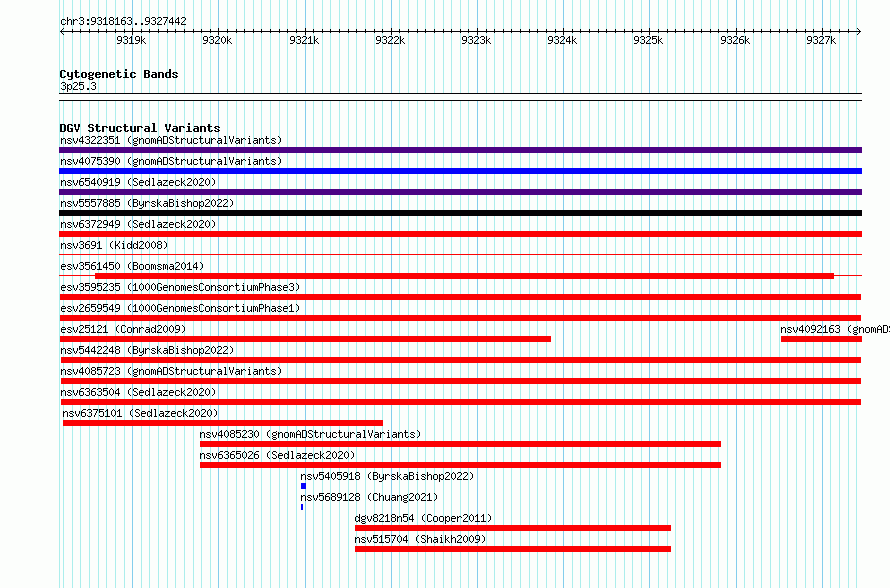This screenshot has width=890, height=588.
Task: Click the 9323k ruler position
Action: pyautogui.click(x=476, y=40)
